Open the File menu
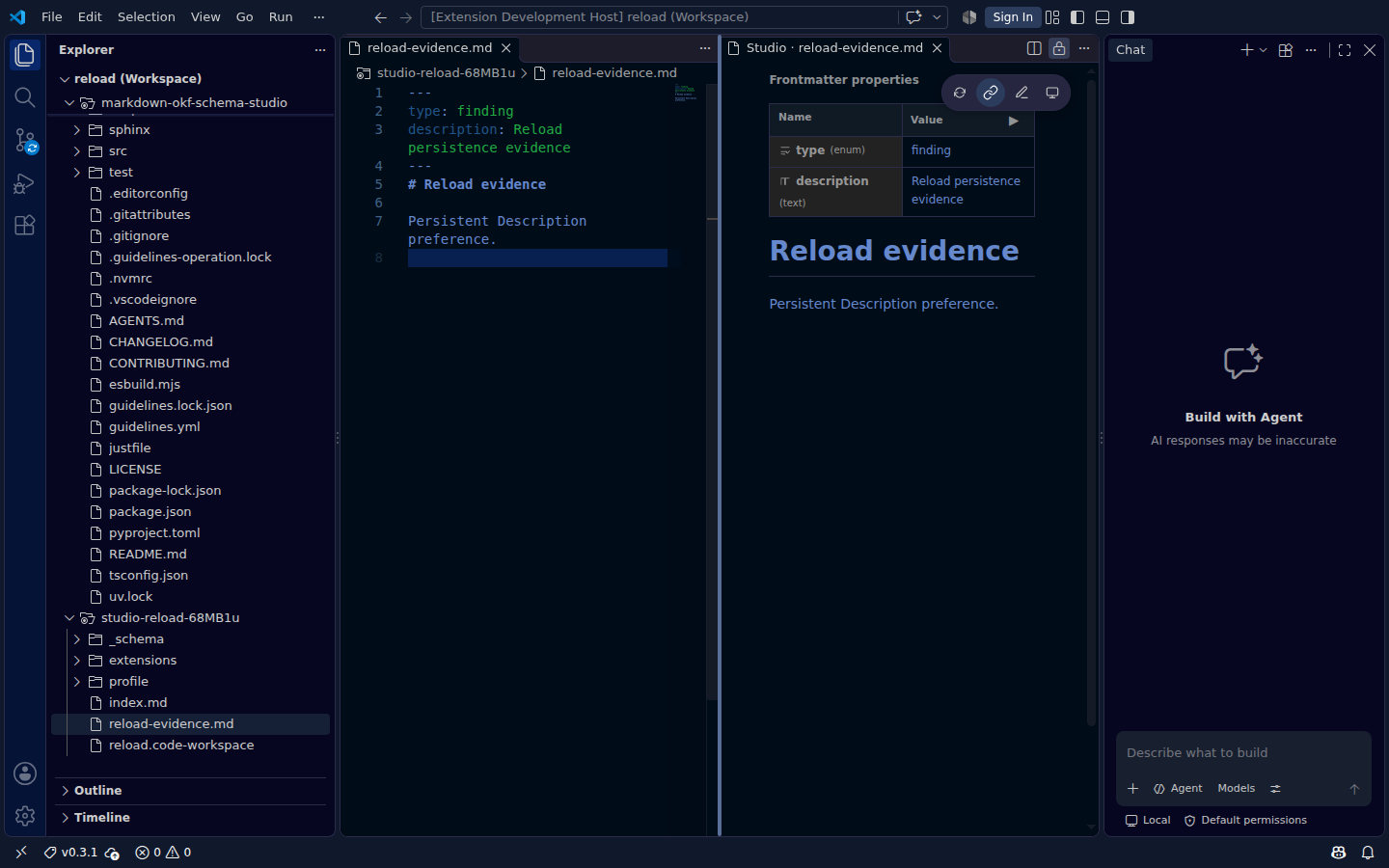Image resolution: width=1389 pixels, height=868 pixels. coord(52,17)
